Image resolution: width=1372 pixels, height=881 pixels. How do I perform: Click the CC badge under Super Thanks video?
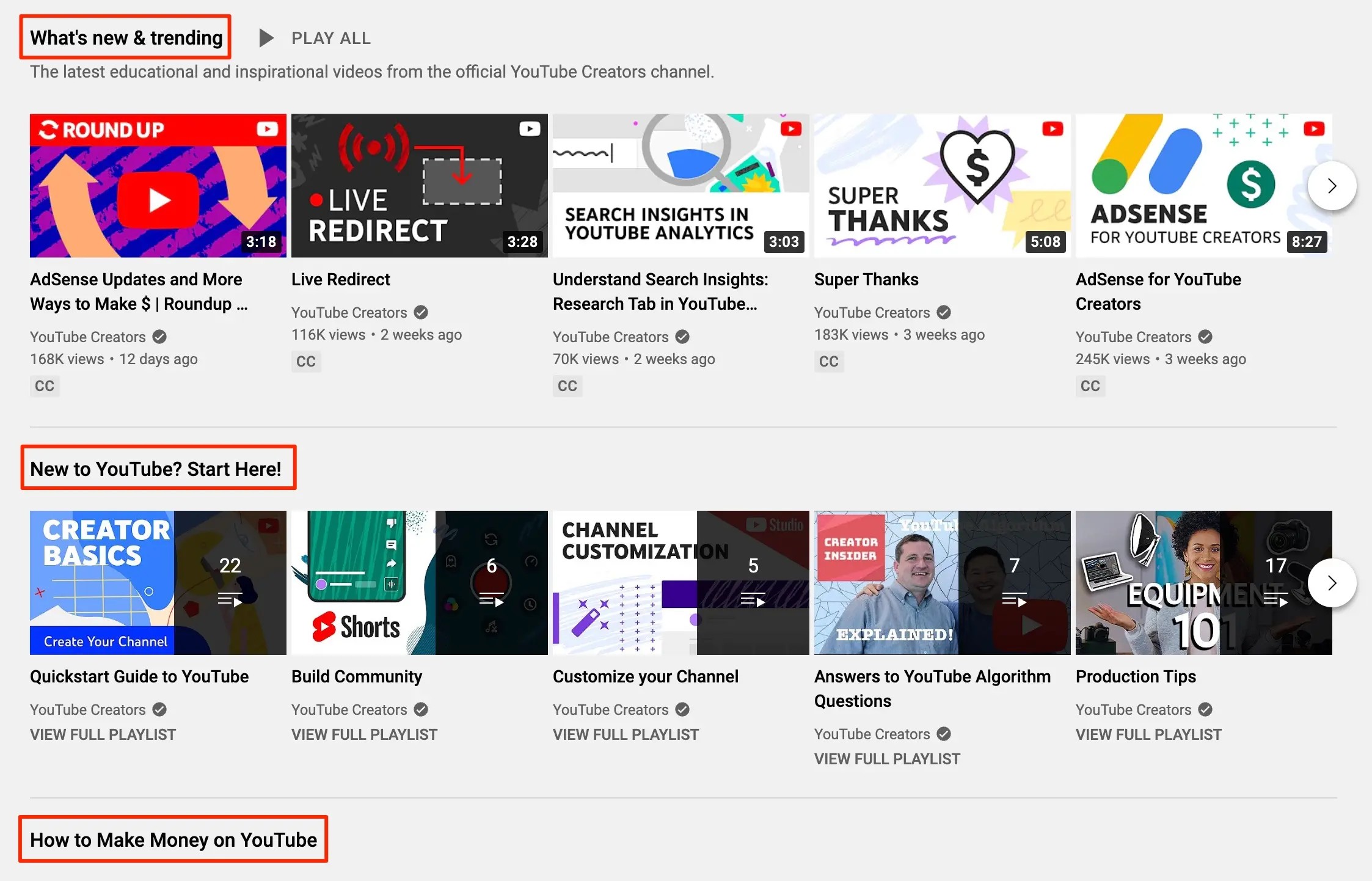pos(828,361)
